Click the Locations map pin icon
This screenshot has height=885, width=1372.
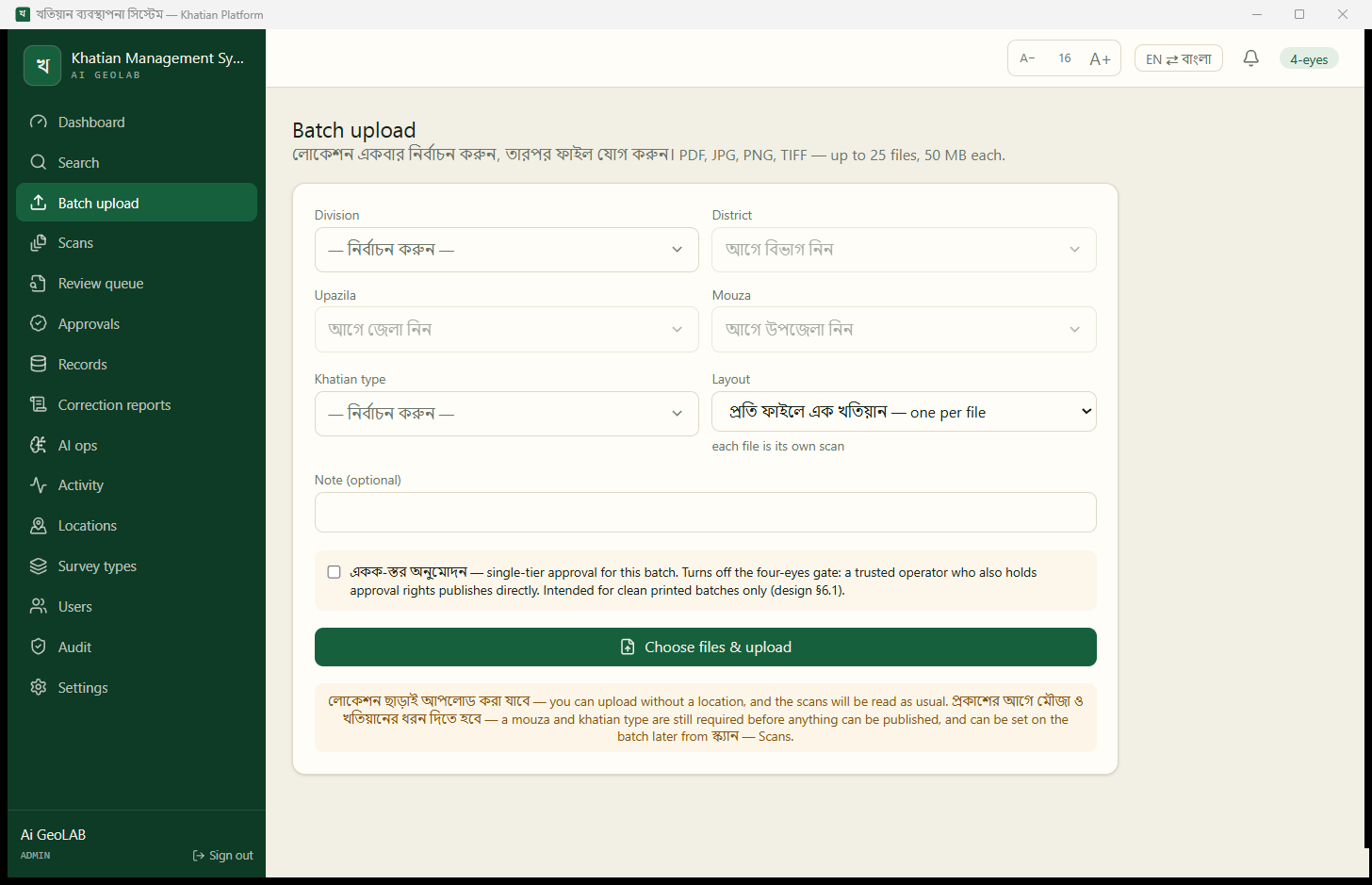tap(39, 526)
